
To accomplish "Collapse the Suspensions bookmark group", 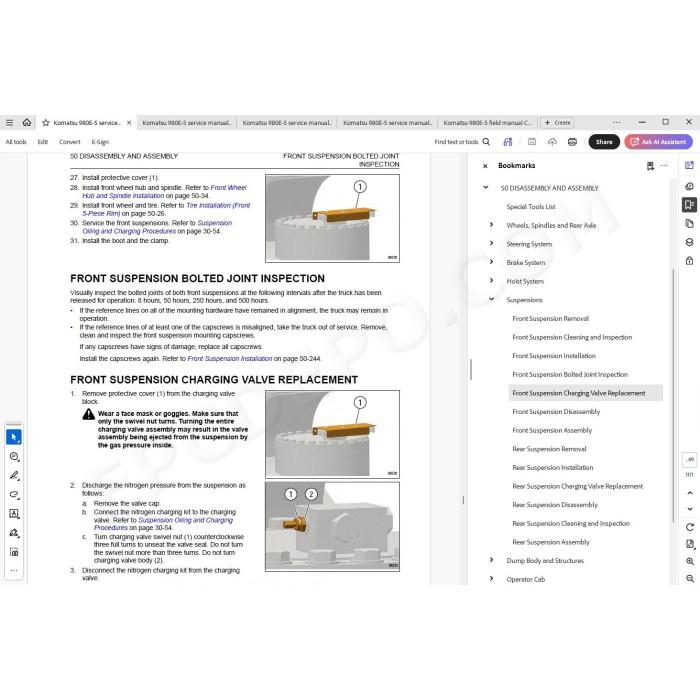I will pos(492,299).
